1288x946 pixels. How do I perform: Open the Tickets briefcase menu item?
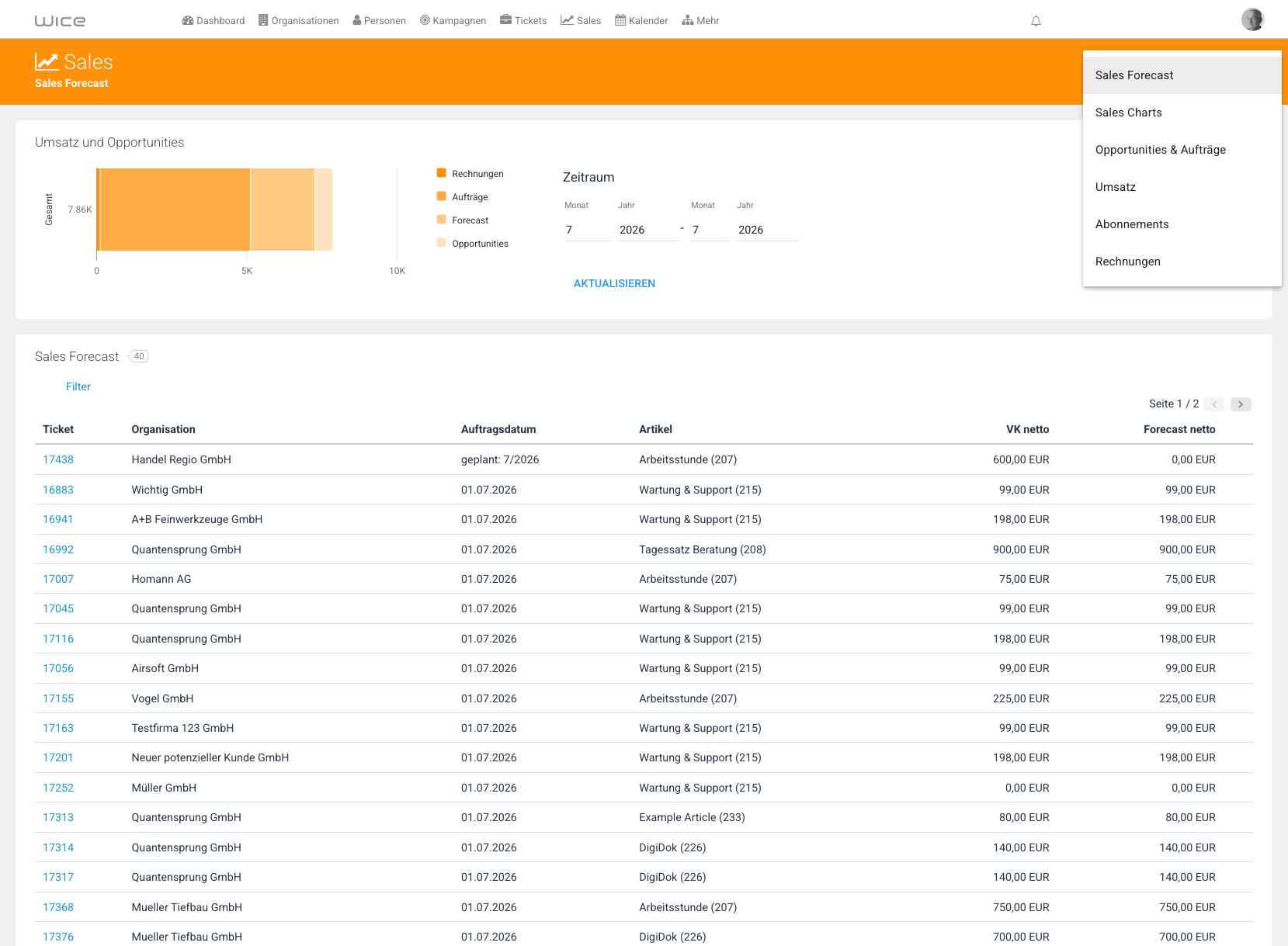523,21
